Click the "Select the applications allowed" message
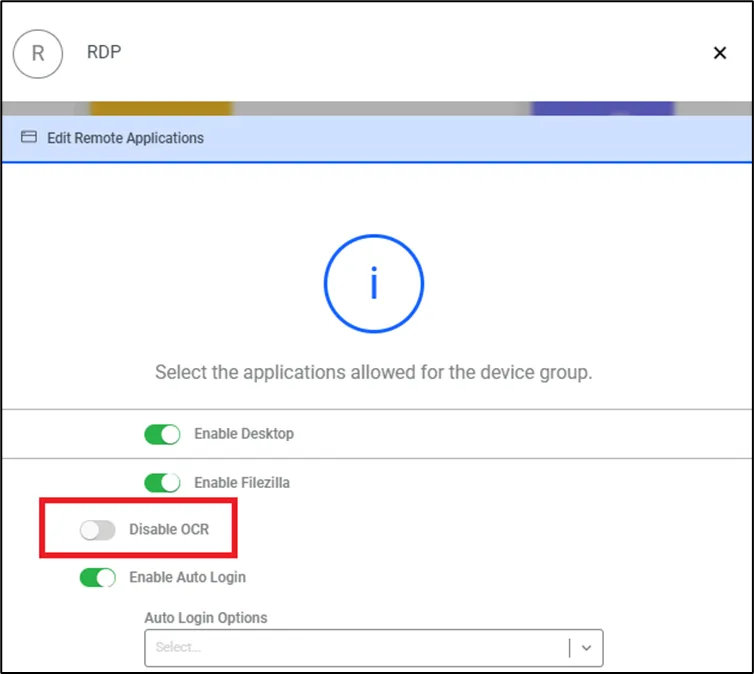 374,373
